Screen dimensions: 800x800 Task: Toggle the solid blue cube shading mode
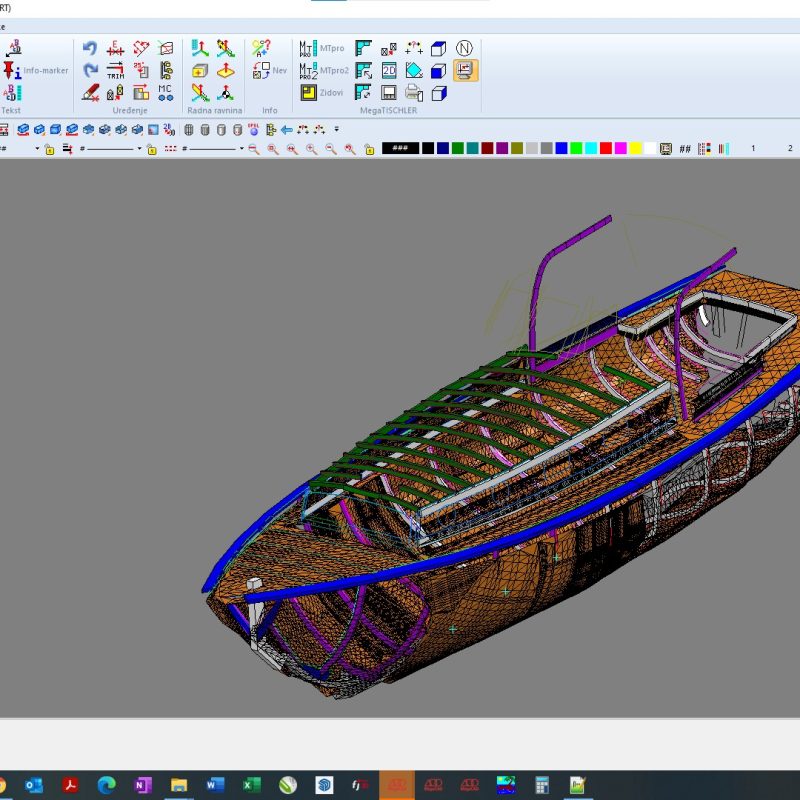[x=438, y=70]
